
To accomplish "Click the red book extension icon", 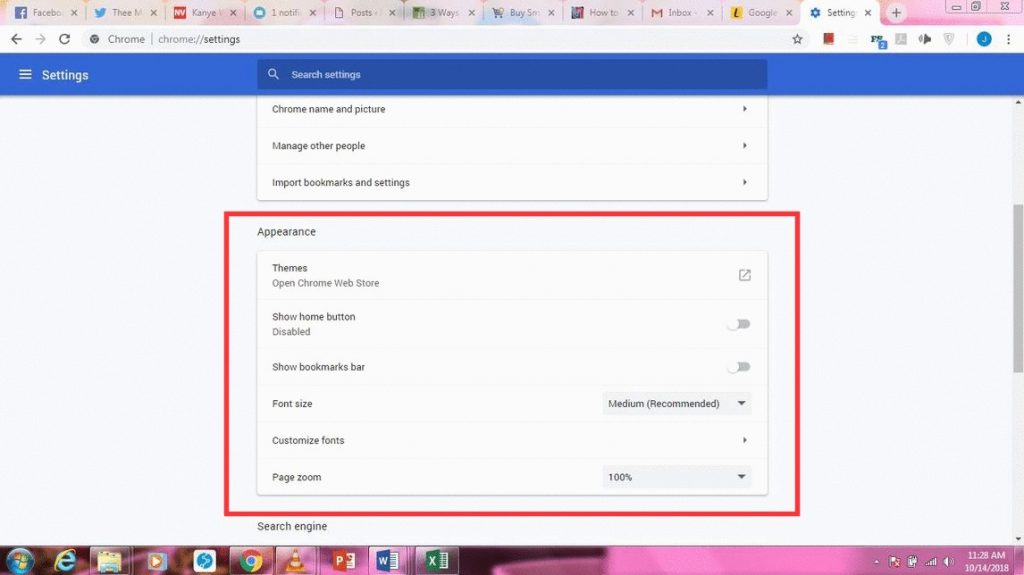I will (x=828, y=39).
